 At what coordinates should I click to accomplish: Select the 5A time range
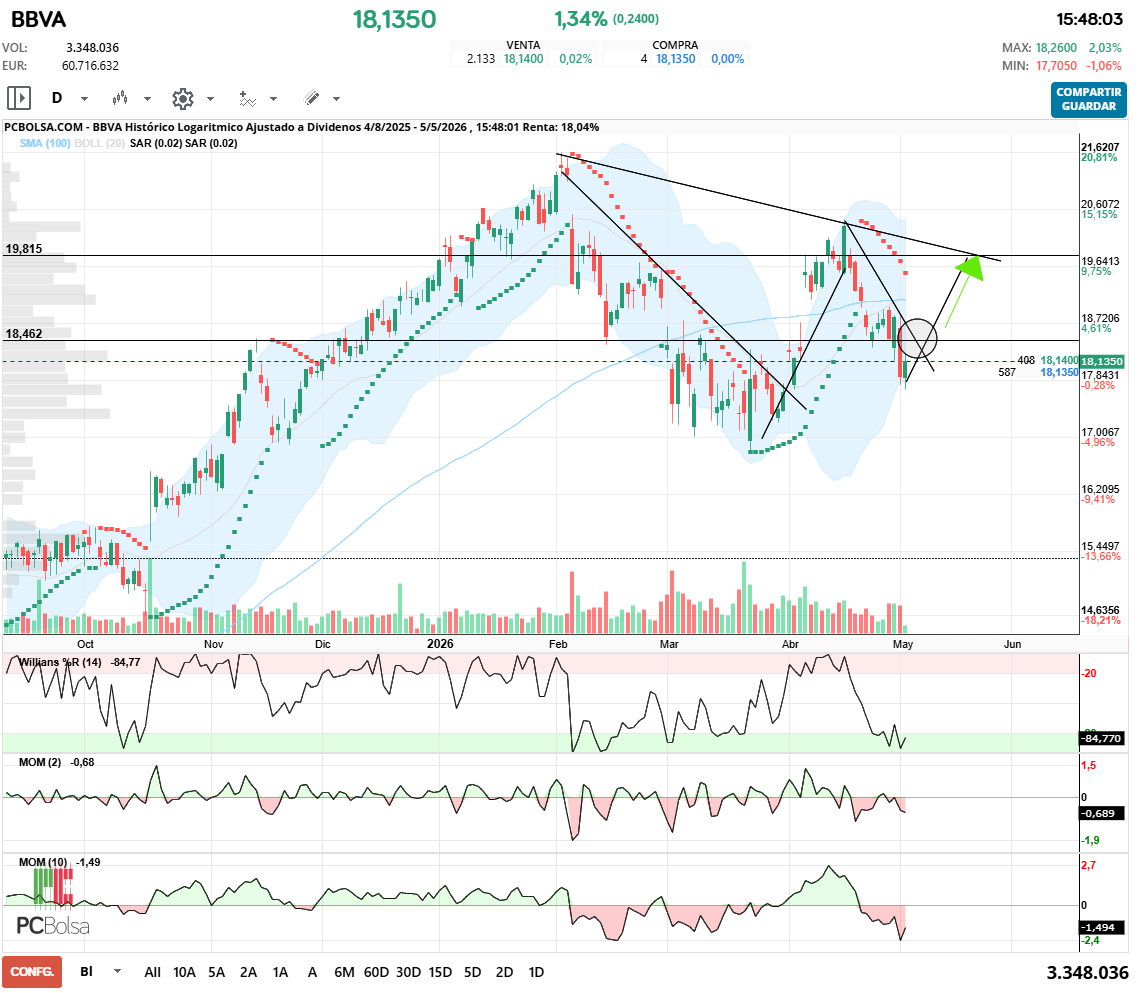coord(216,972)
